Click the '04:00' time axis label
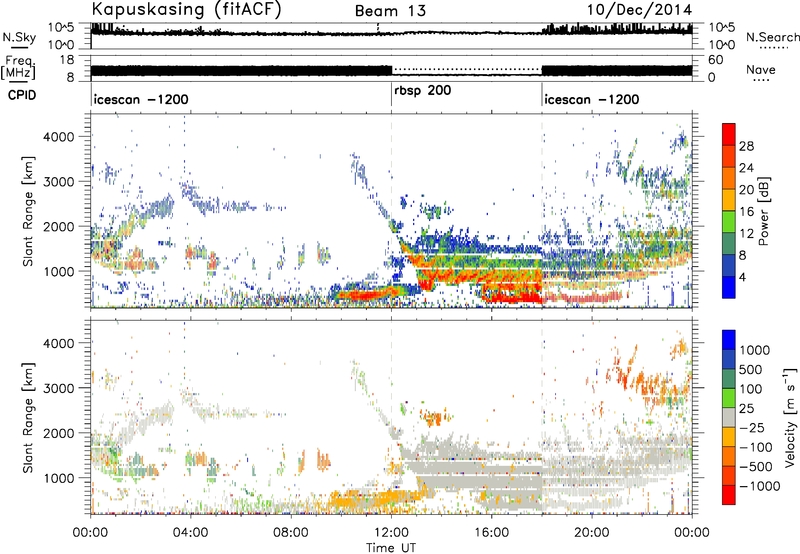800x554 pixels. tap(191, 533)
